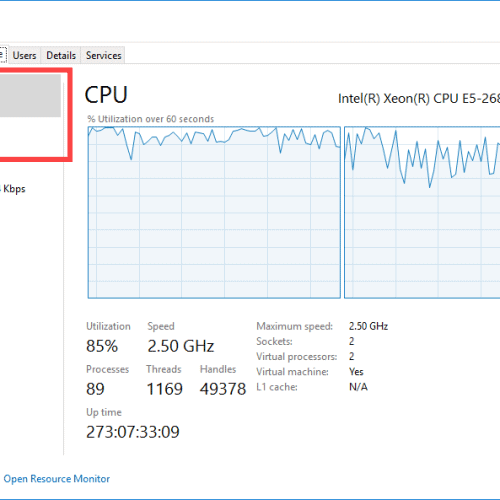
Task: Click the Virtual machine 'Yes' value
Action: pos(356,372)
